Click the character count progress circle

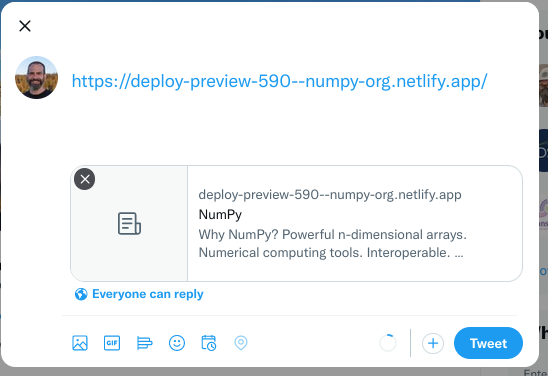(x=388, y=343)
